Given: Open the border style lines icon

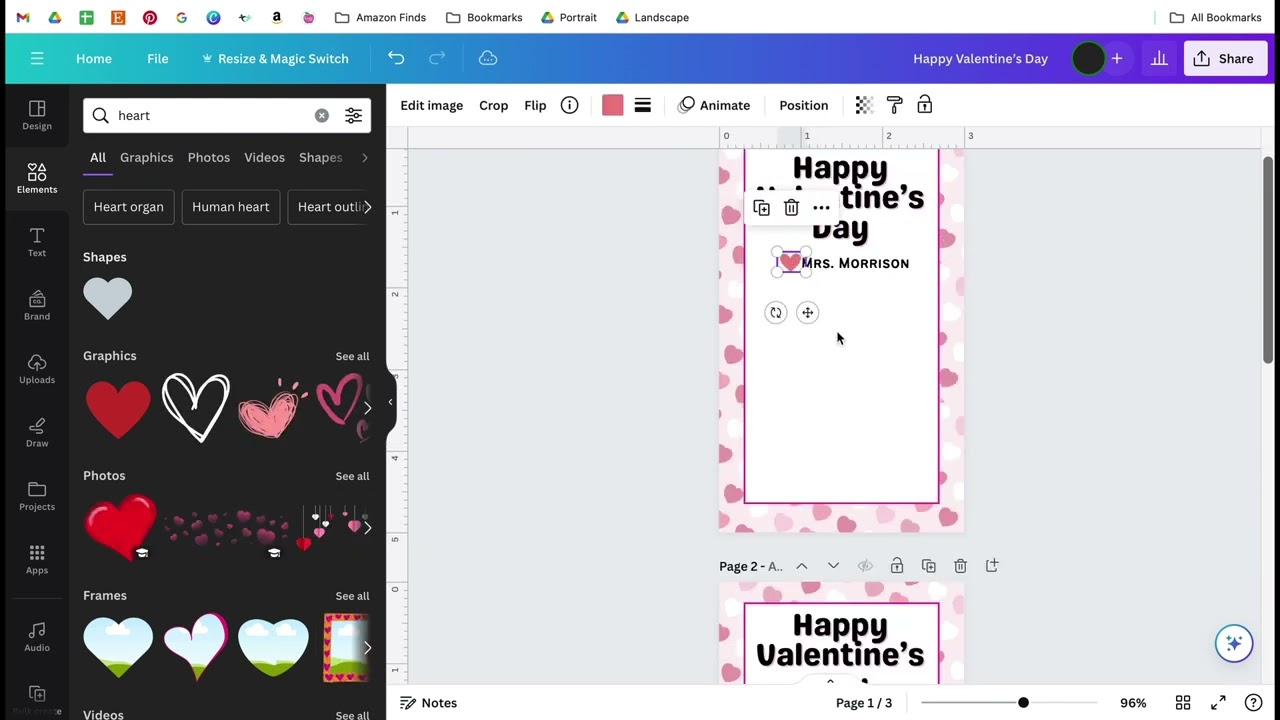Looking at the screenshot, I should [643, 105].
